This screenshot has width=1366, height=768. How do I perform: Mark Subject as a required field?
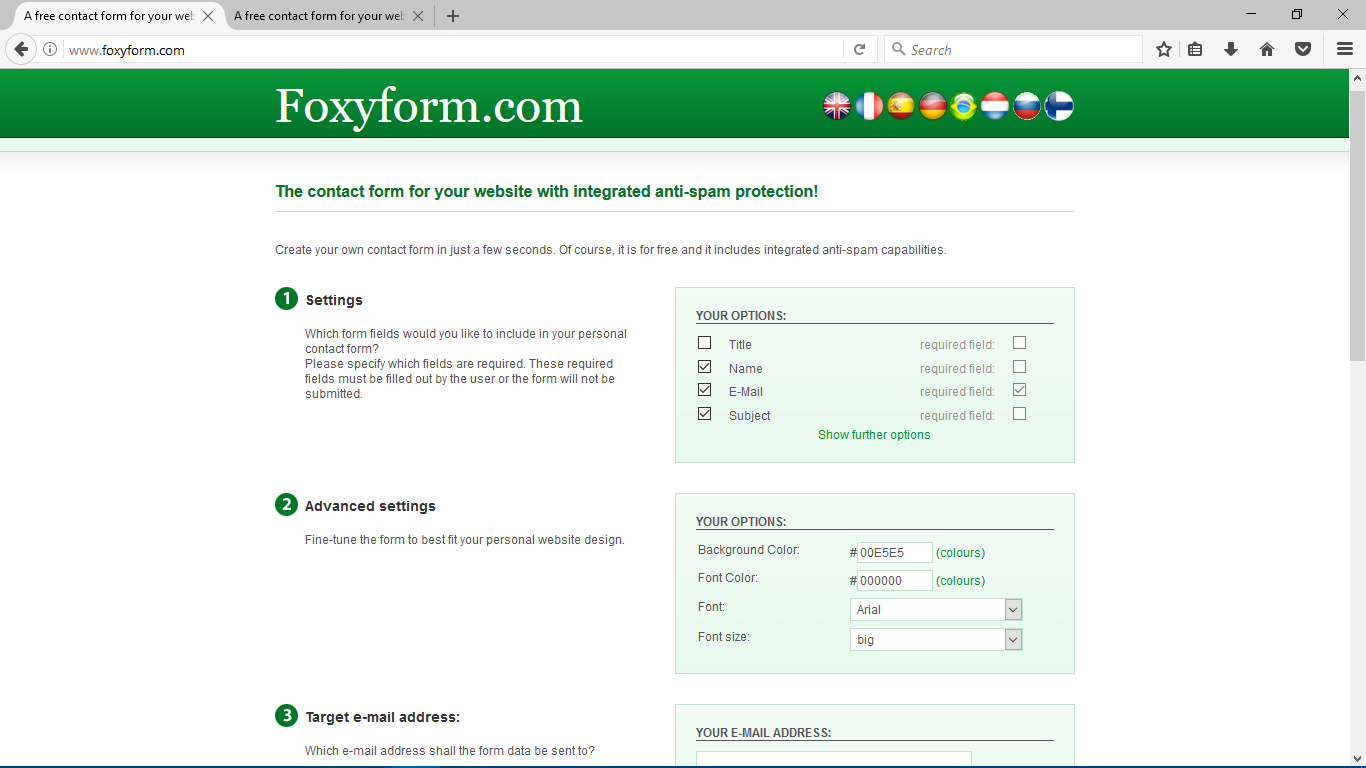1020,414
